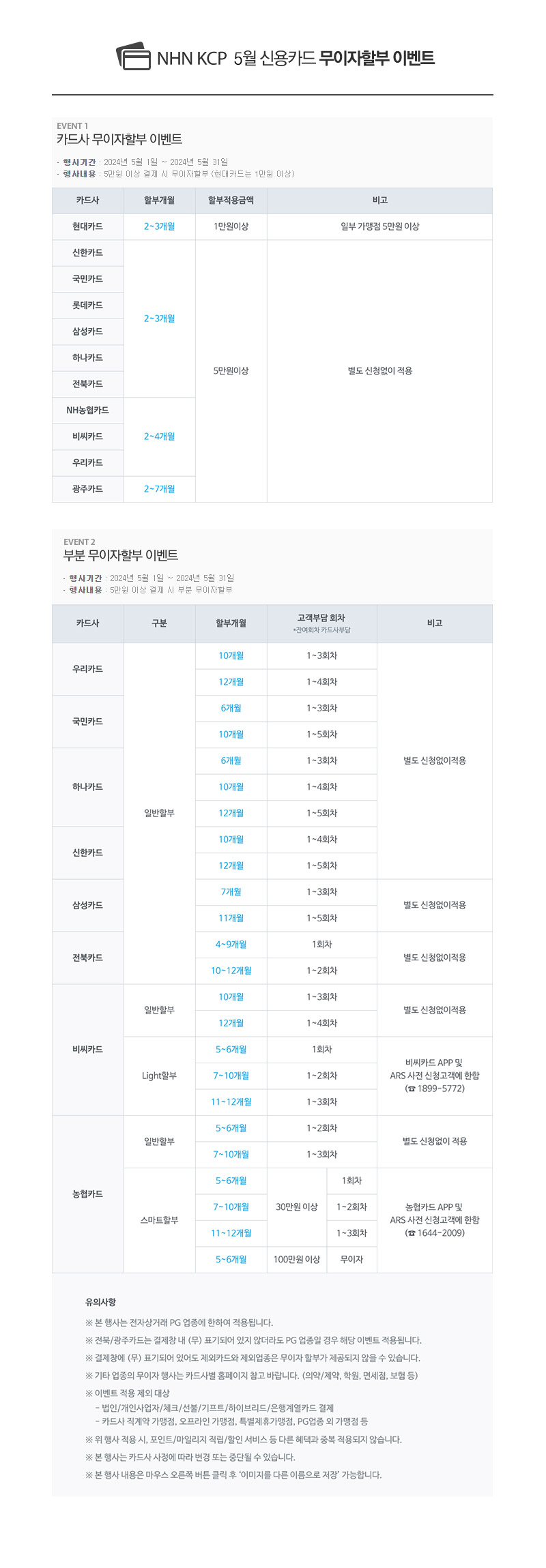Click the 100만원 이상 amount cell
546x1568 pixels.
click(297, 1260)
